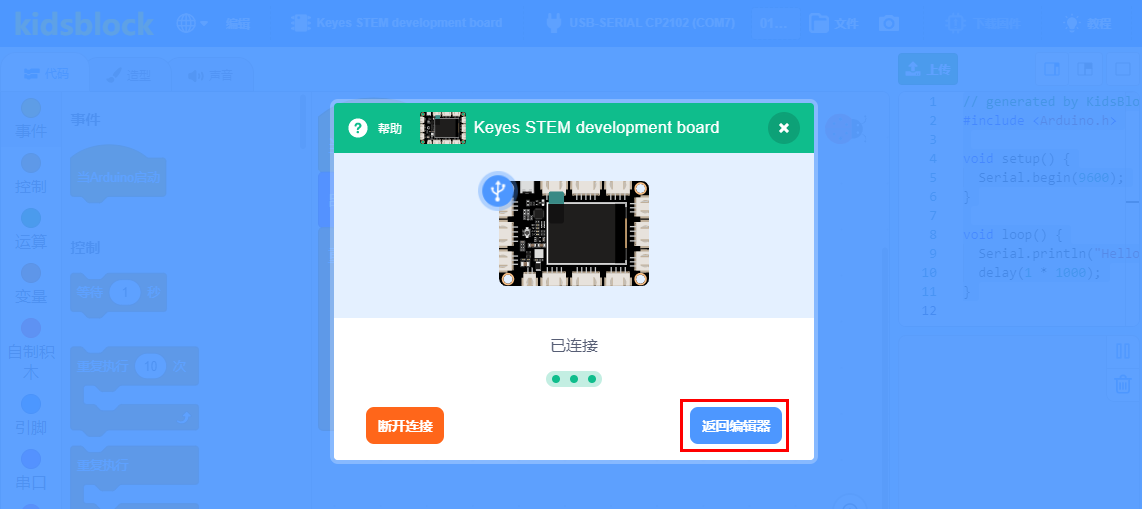Viewport: 1142px width, 509px height.
Task: Click the green connected progress dots
Action: click(x=574, y=379)
